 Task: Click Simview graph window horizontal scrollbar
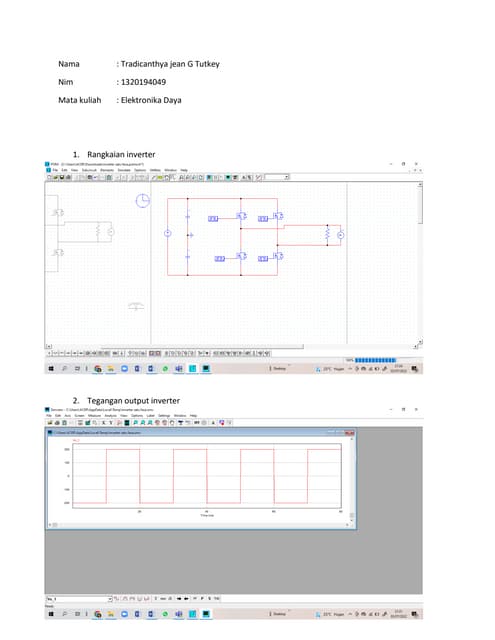[x=200, y=524]
